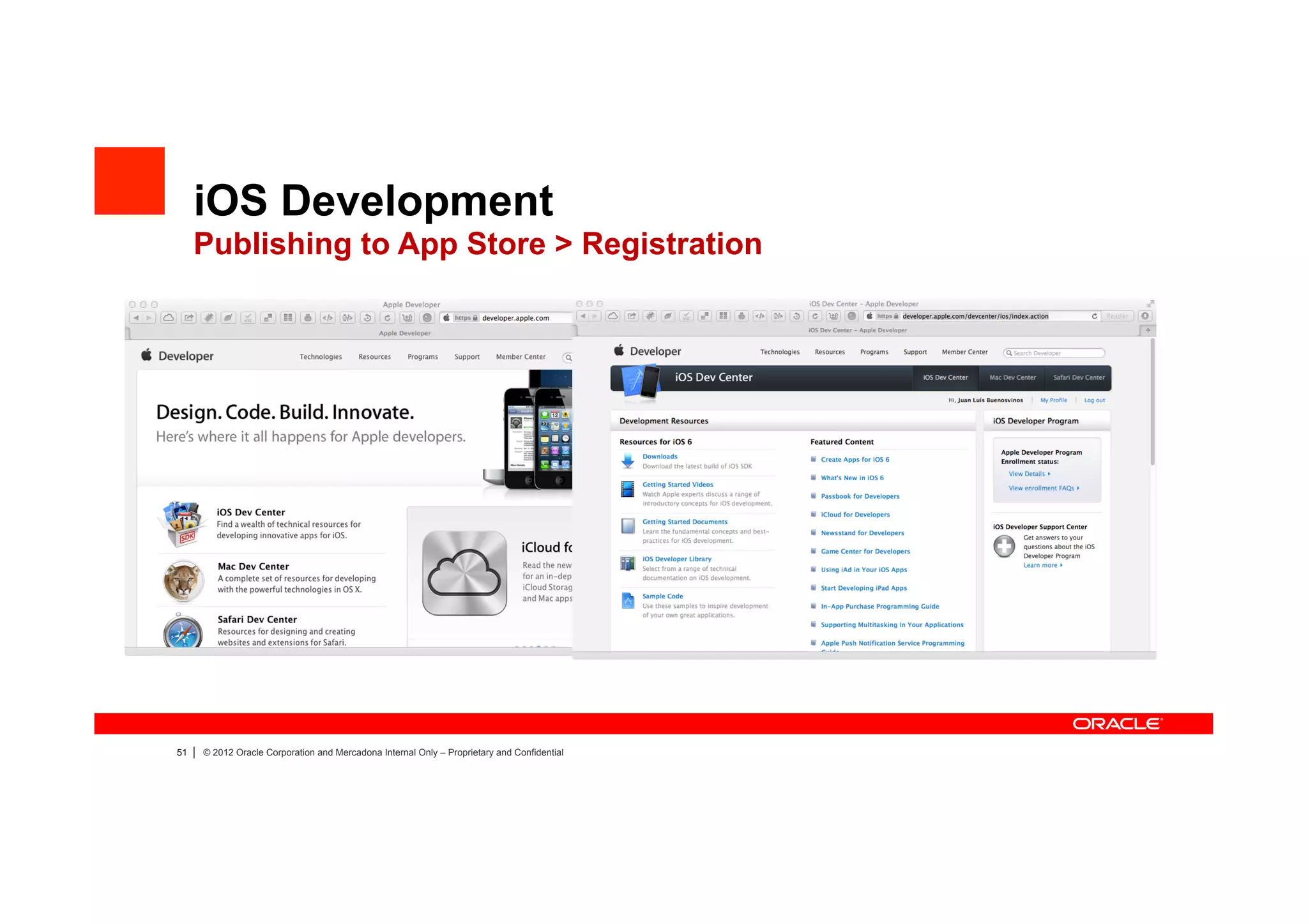Click the bug icon in Apple Developer window
This screenshot has height=924, width=1308.
(208, 317)
